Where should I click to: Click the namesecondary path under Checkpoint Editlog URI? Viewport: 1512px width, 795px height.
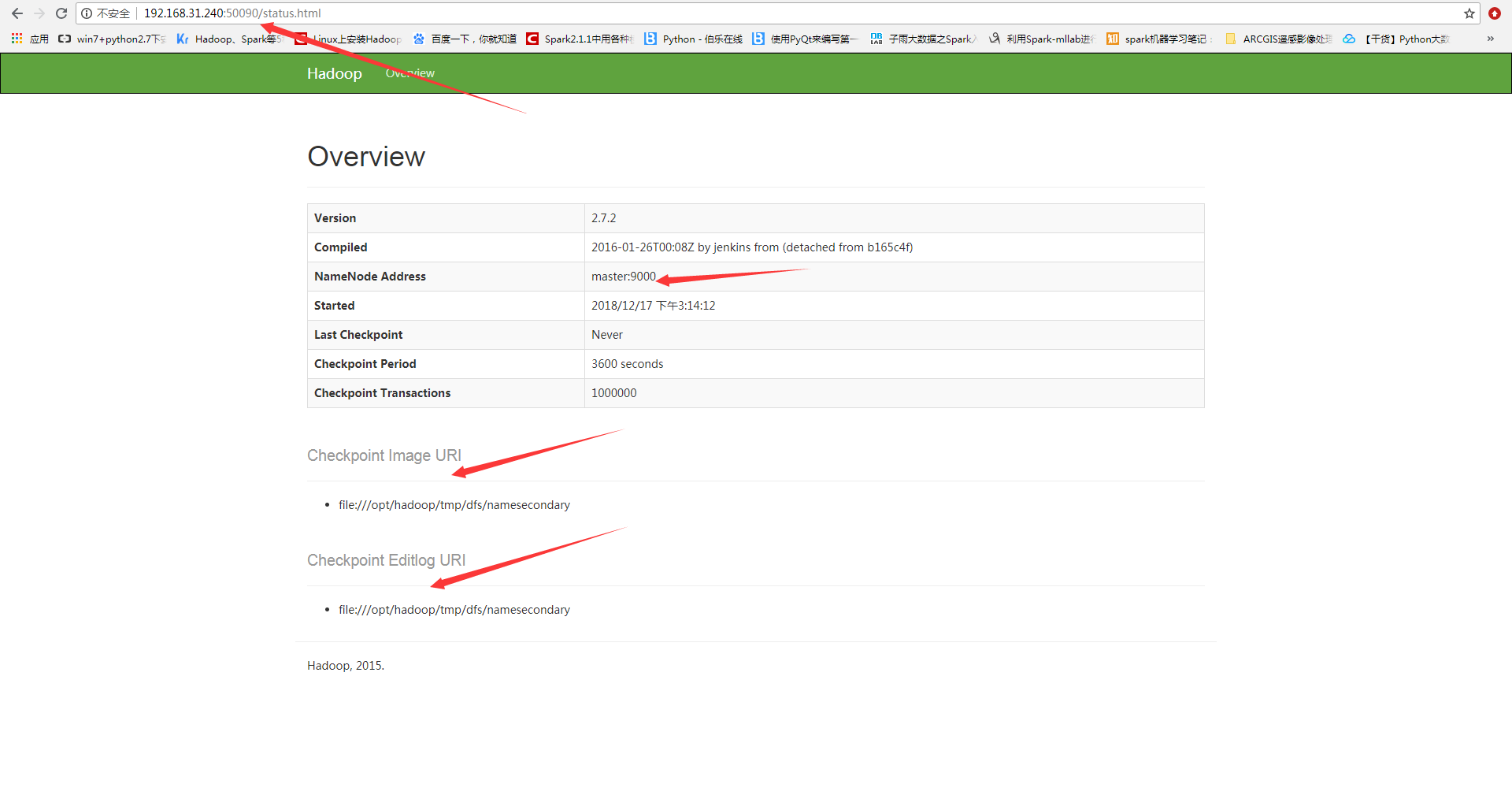[454, 610]
